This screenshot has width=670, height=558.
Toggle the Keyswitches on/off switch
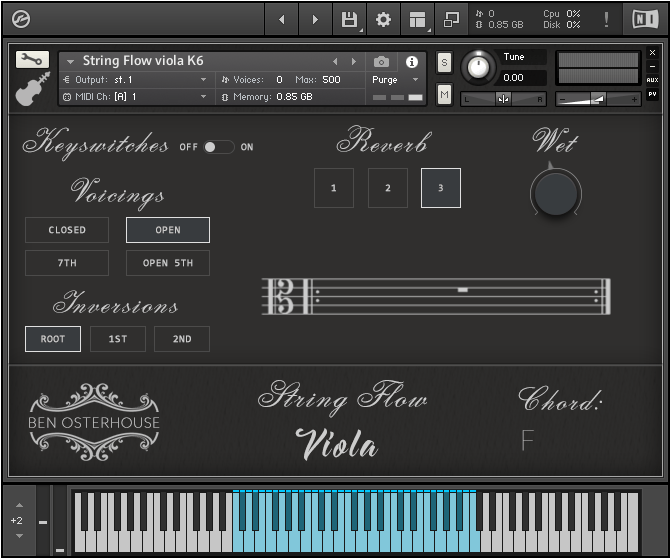point(219,147)
